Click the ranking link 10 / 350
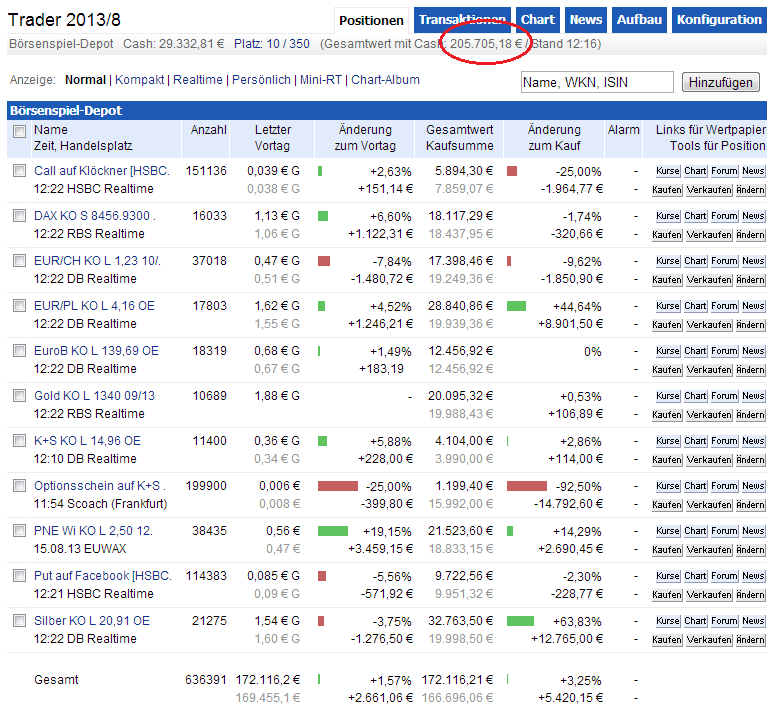Image resolution: width=778 pixels, height=714 pixels. point(287,45)
